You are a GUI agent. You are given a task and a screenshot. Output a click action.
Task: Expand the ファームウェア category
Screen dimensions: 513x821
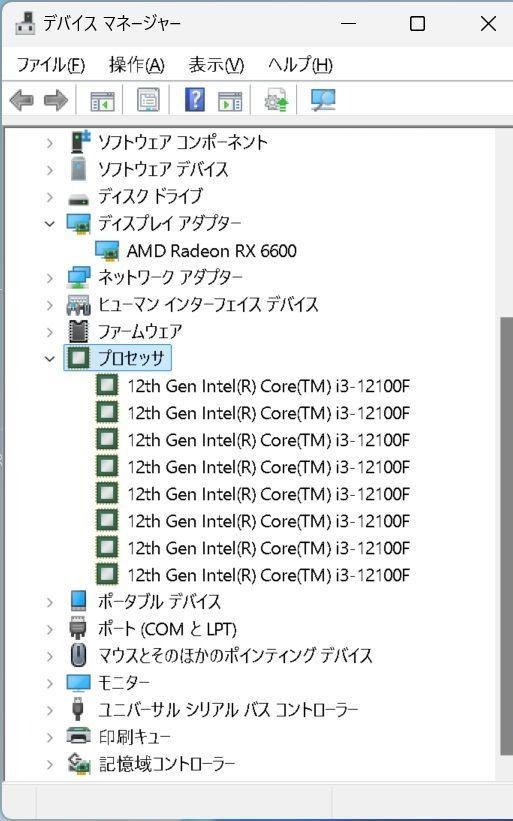coord(50,332)
